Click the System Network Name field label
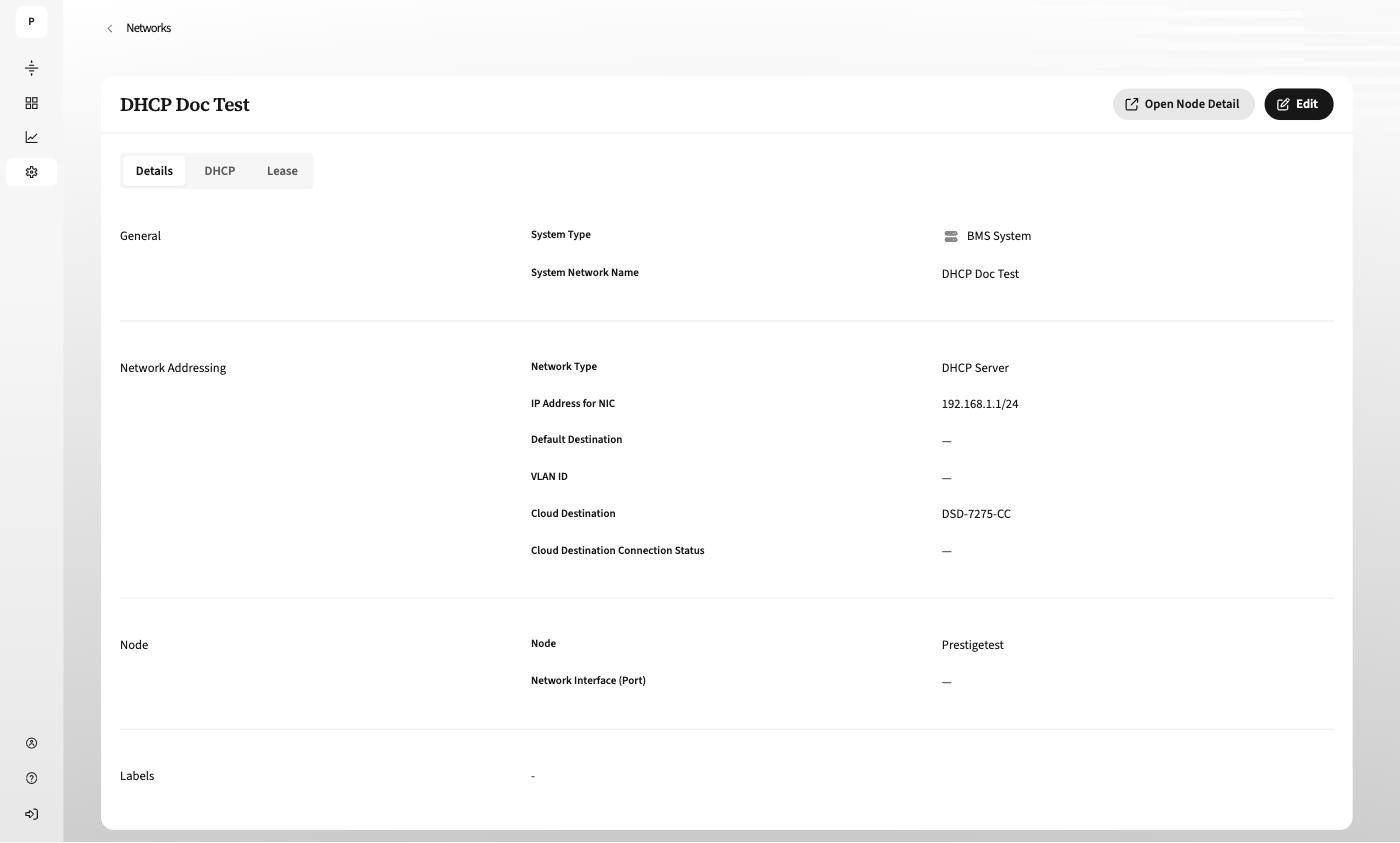The width and height of the screenshot is (1400, 843). (585, 273)
